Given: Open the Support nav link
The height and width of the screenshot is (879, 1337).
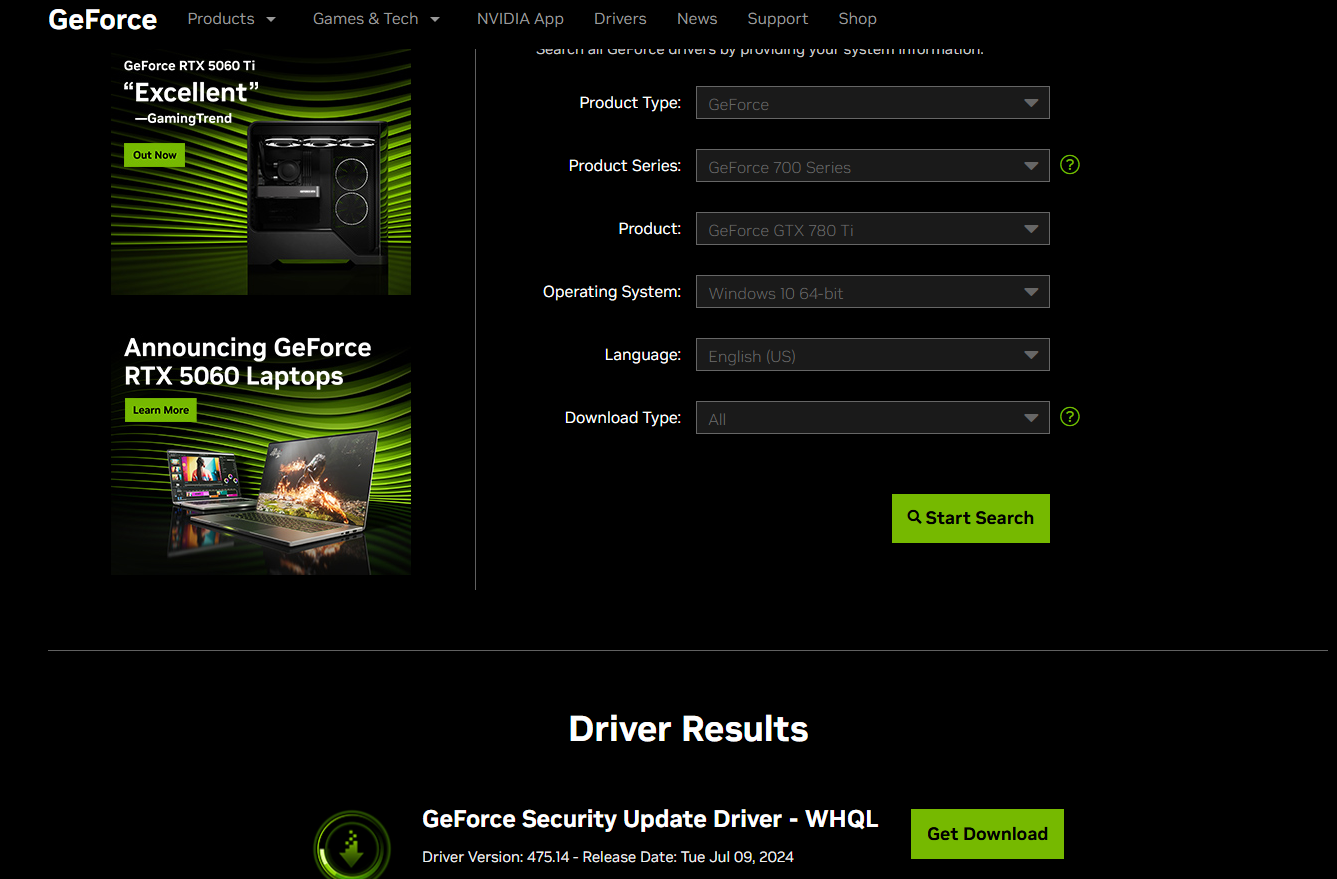Looking at the screenshot, I should (x=778, y=19).
